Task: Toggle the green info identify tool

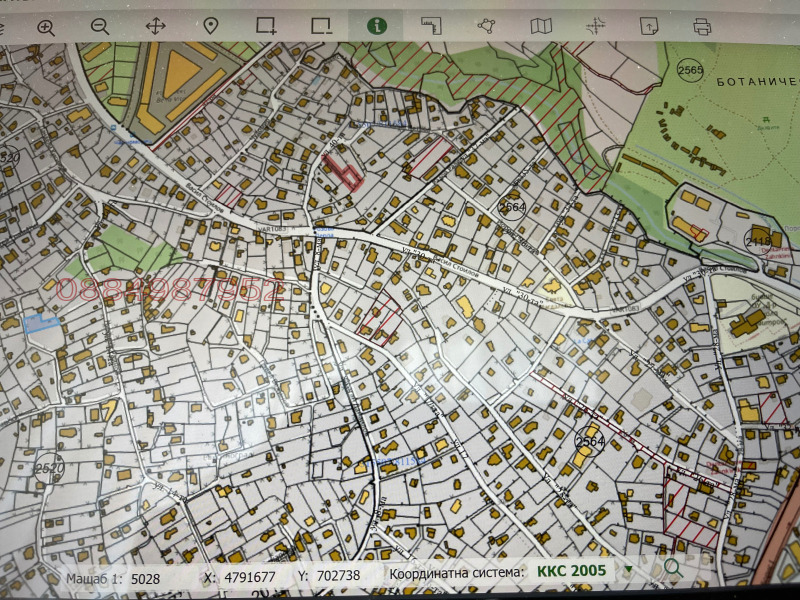Action: tap(377, 26)
